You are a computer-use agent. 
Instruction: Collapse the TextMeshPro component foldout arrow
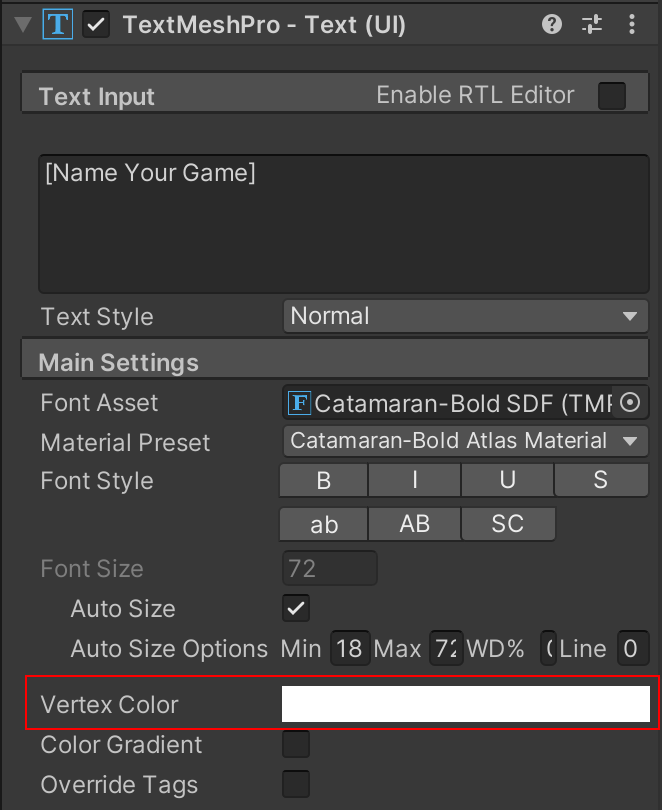click(24, 25)
